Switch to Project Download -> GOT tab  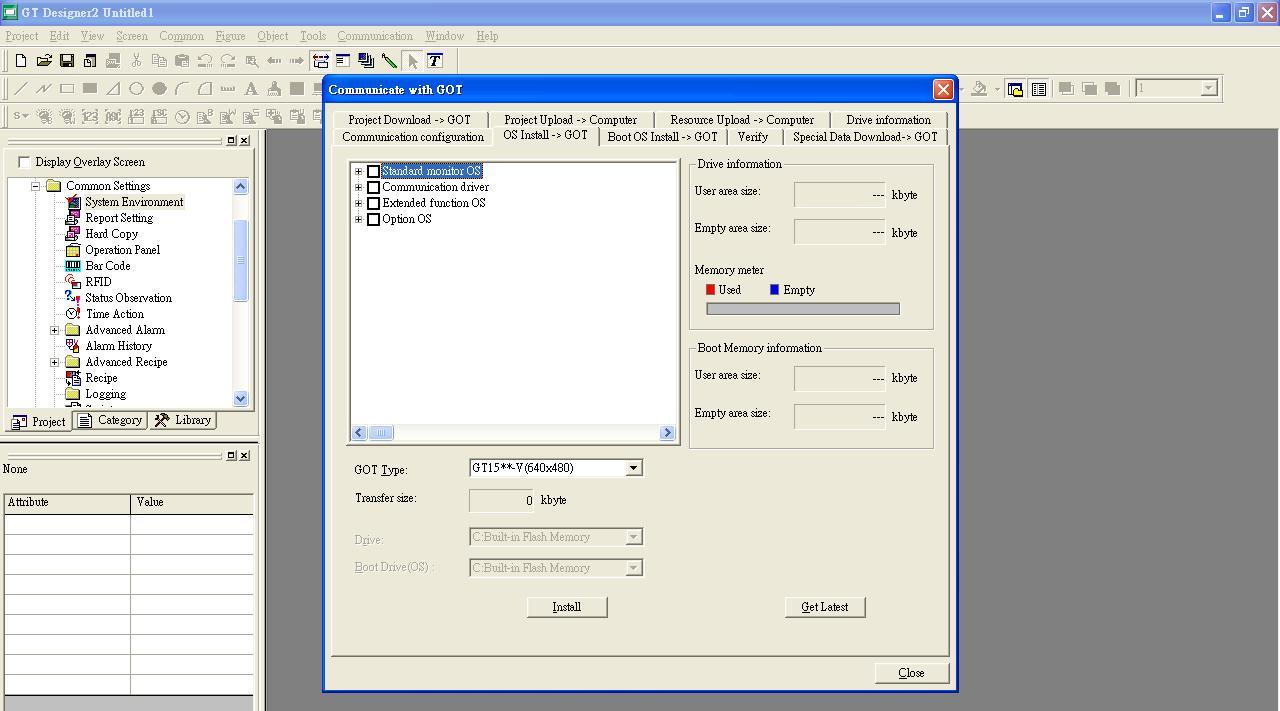(x=409, y=120)
